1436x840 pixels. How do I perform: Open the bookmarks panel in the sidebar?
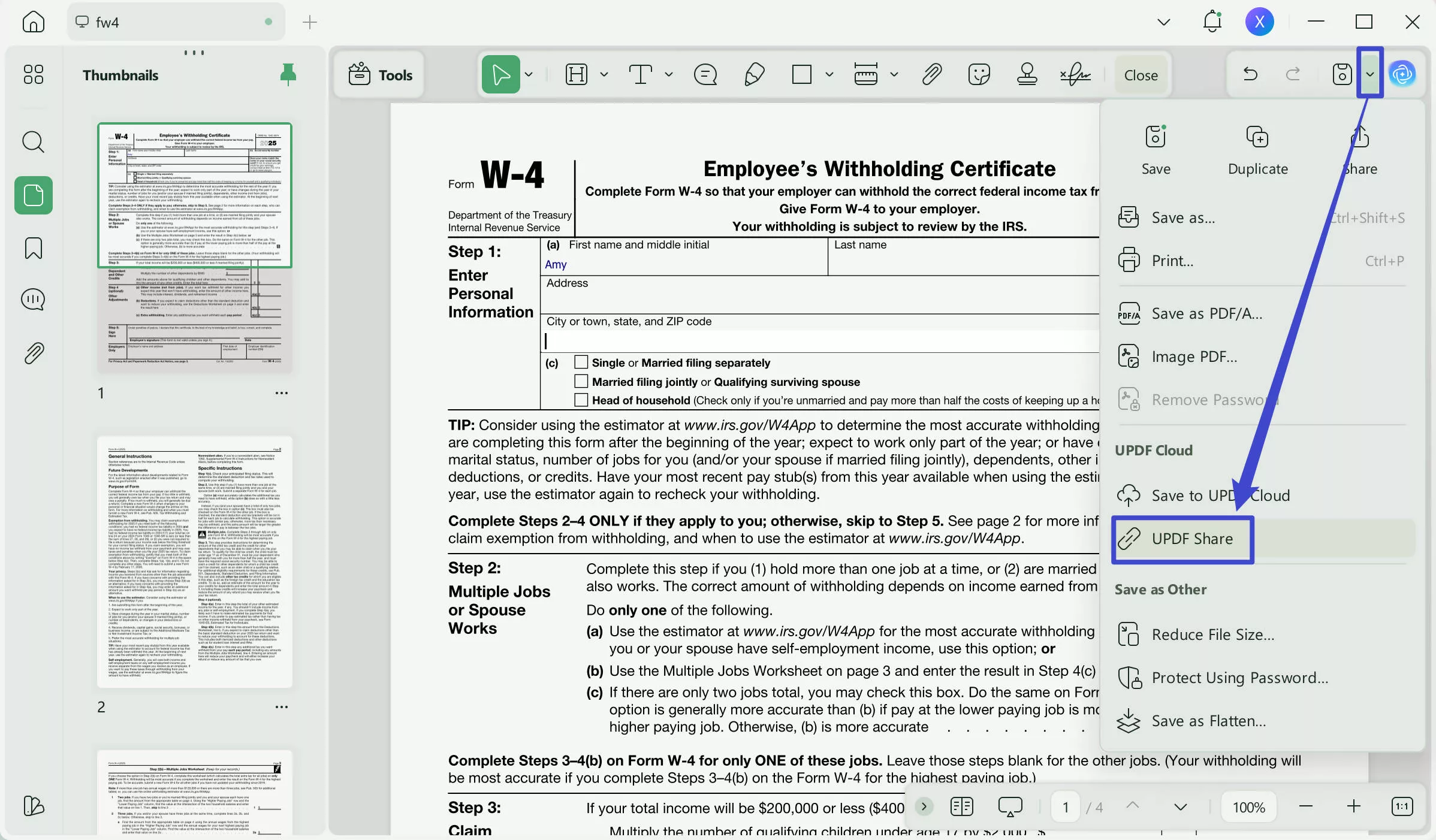[33, 247]
